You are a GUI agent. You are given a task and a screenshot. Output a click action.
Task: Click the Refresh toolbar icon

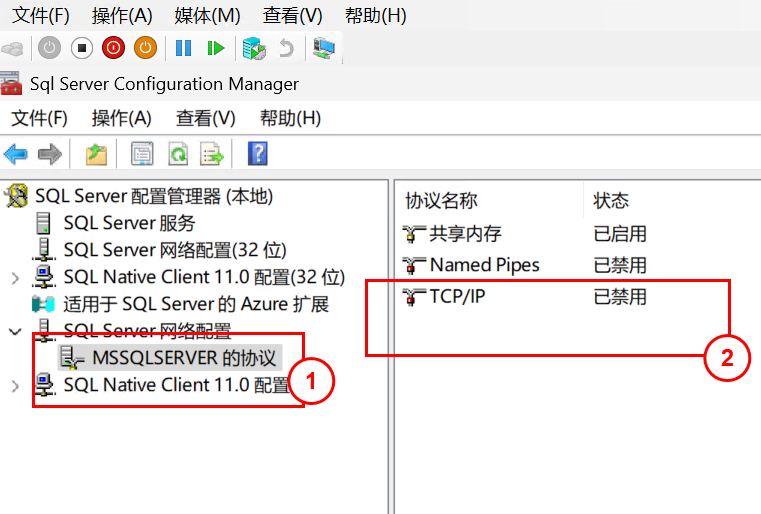click(177, 154)
